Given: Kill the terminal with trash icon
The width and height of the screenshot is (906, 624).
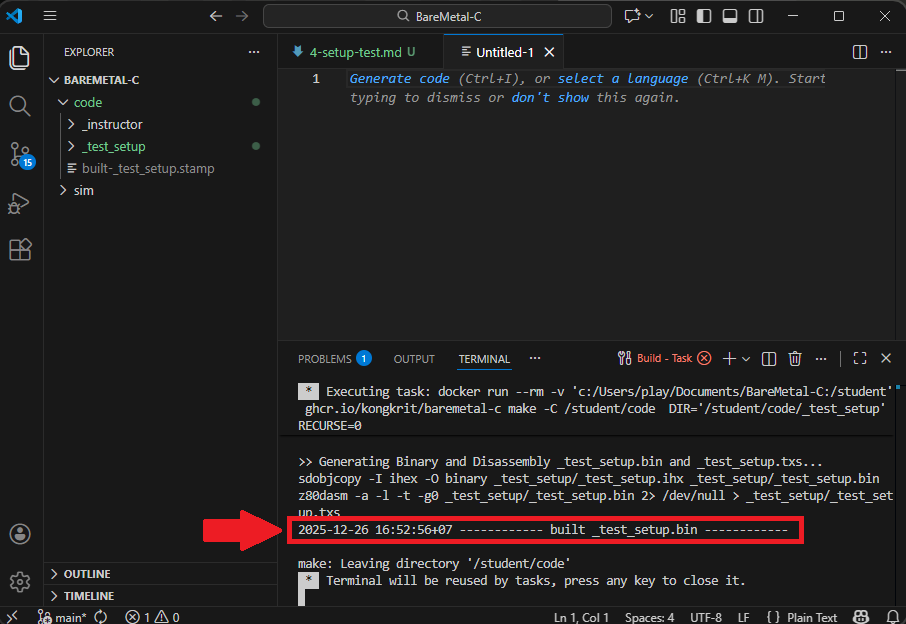Looking at the screenshot, I should tap(795, 358).
